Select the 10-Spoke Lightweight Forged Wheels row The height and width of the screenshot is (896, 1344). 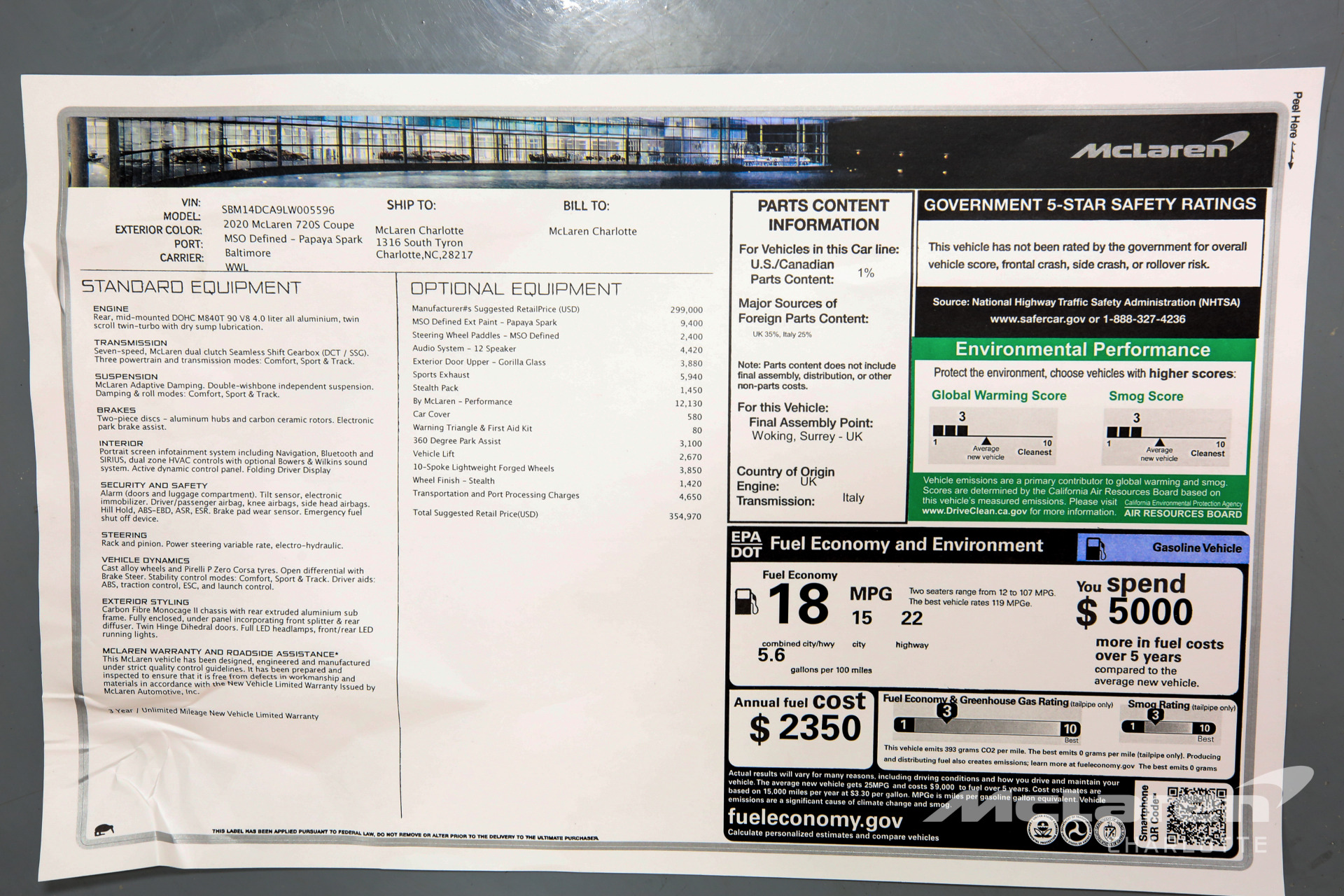point(557,468)
